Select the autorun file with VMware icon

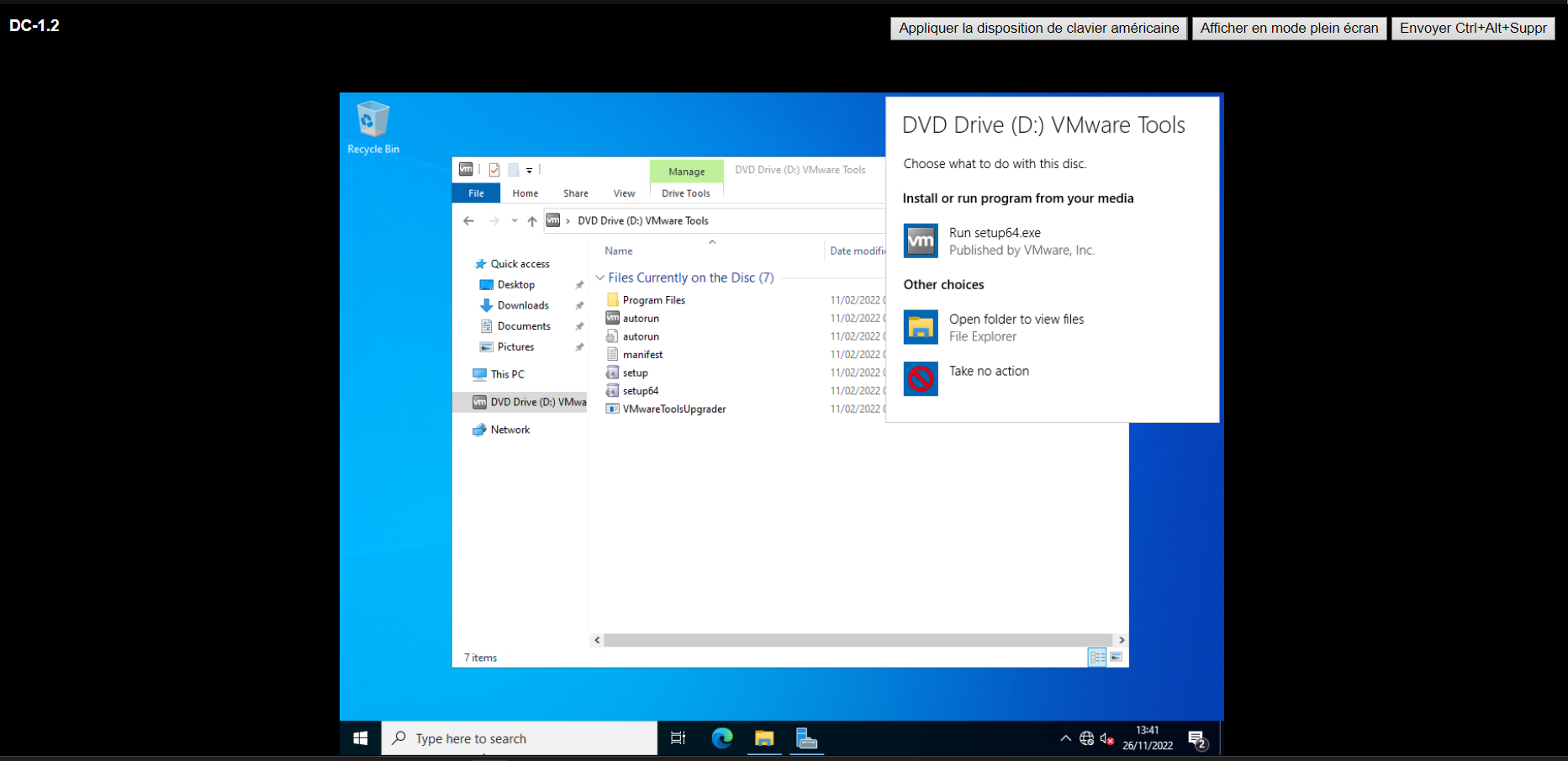[x=613, y=318]
